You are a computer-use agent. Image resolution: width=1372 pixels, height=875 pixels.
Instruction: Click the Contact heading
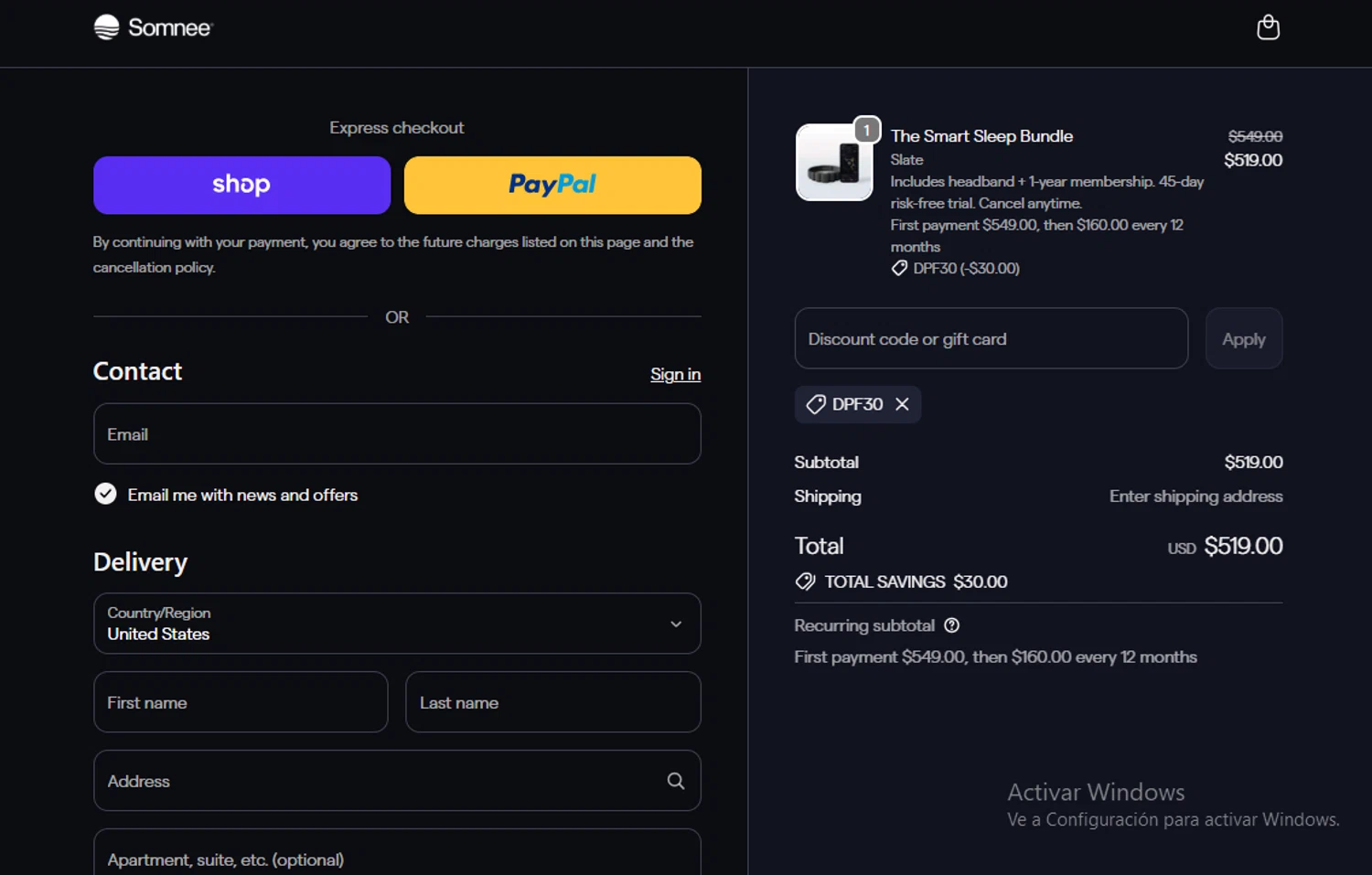(137, 371)
